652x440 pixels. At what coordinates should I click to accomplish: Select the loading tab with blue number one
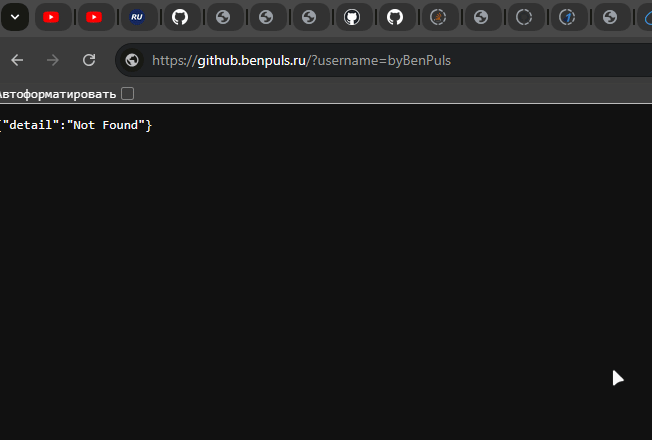tap(567, 17)
